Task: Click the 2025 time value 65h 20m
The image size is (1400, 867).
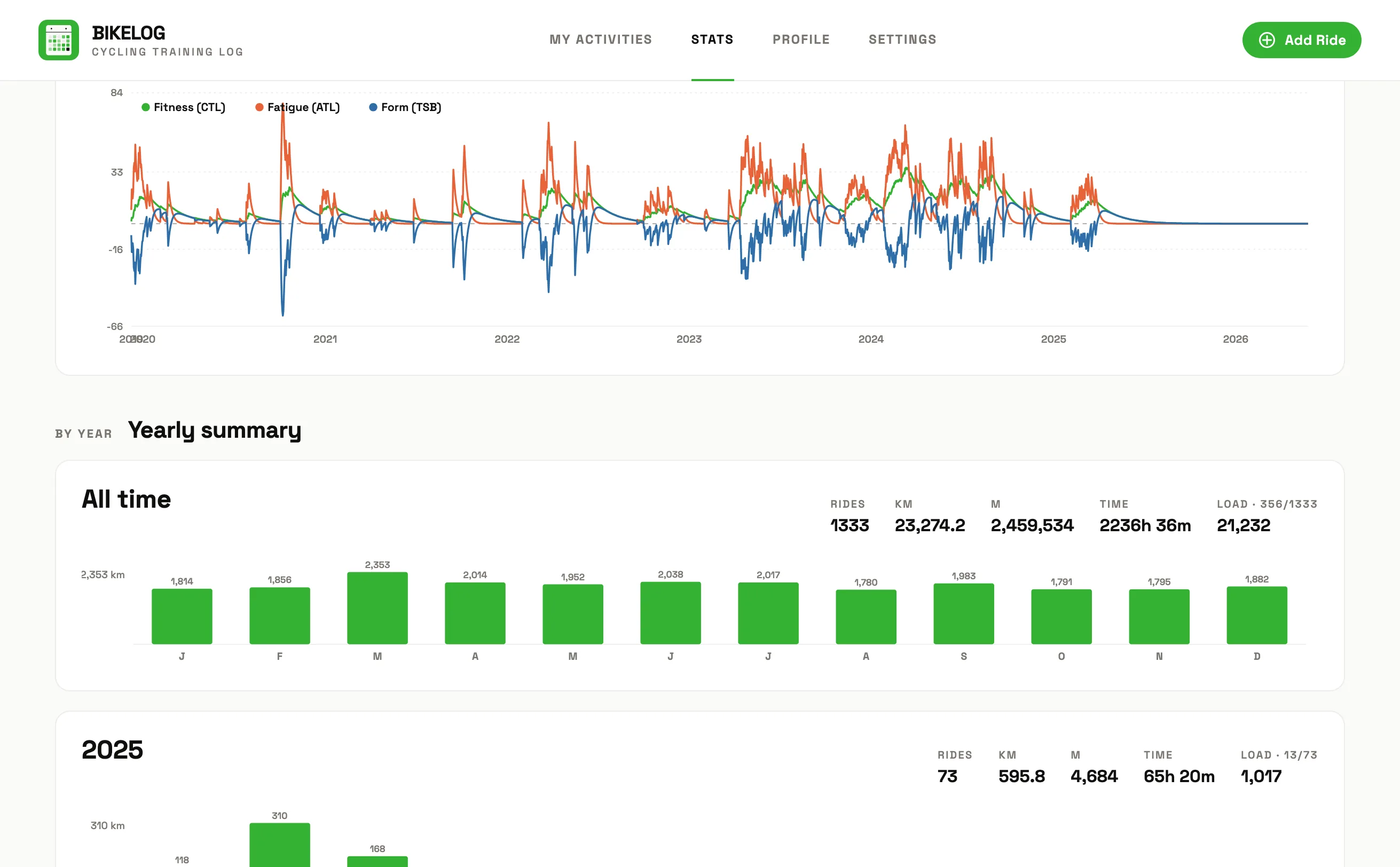Action: pos(1178,776)
